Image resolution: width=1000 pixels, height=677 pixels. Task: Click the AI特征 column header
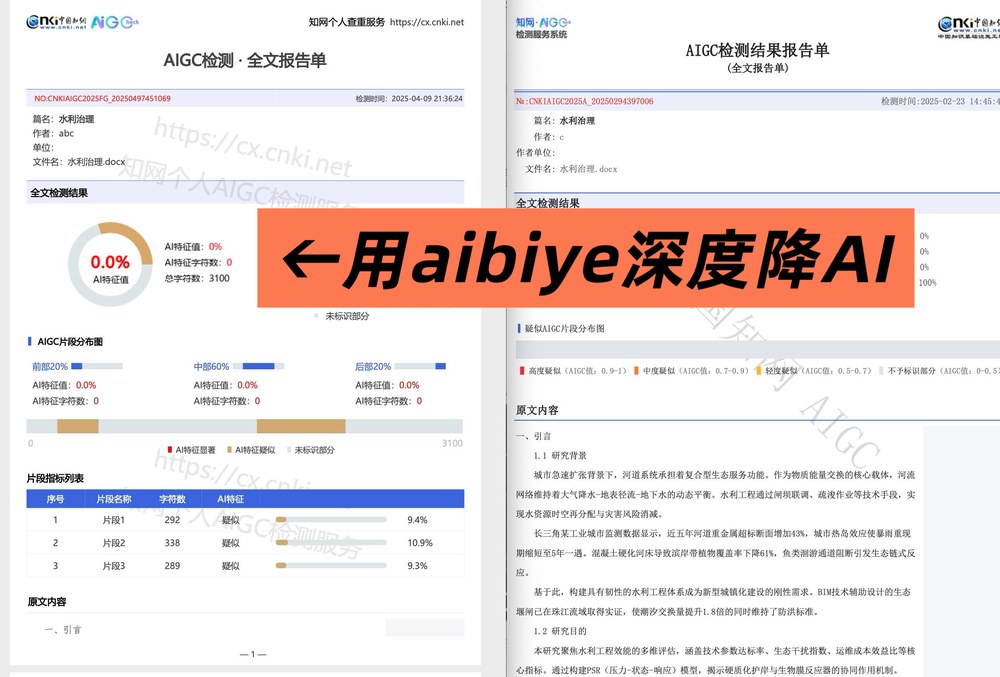(x=230, y=499)
